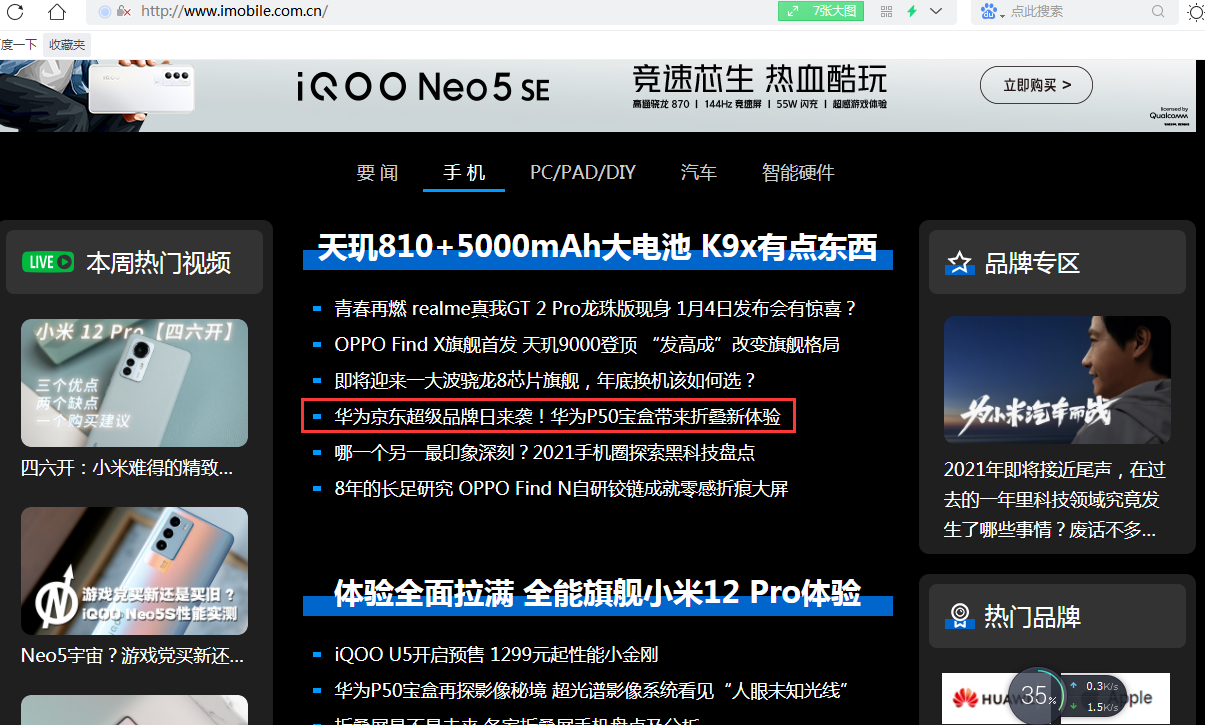This screenshot has width=1205, height=725.
Task: Open article OPPO Find X旗舰首发 天玑9000登顶
Action: tap(587, 345)
